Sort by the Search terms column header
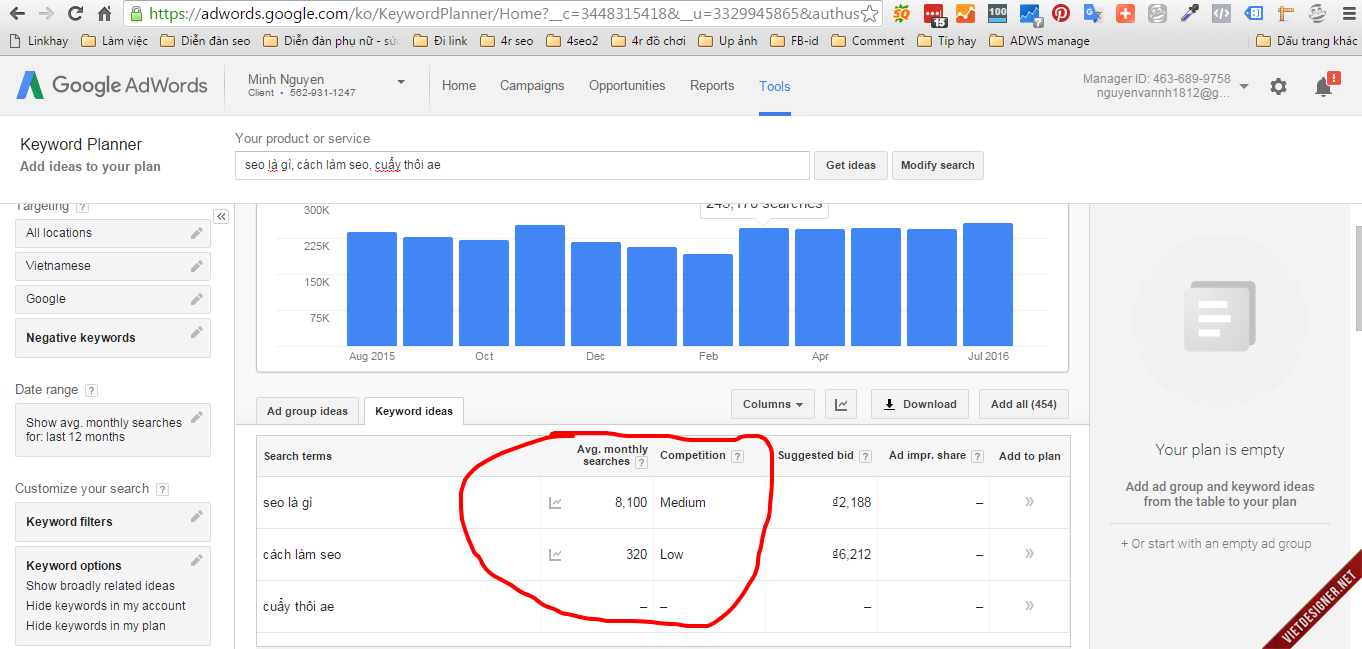Image resolution: width=1362 pixels, height=649 pixels. click(297, 456)
